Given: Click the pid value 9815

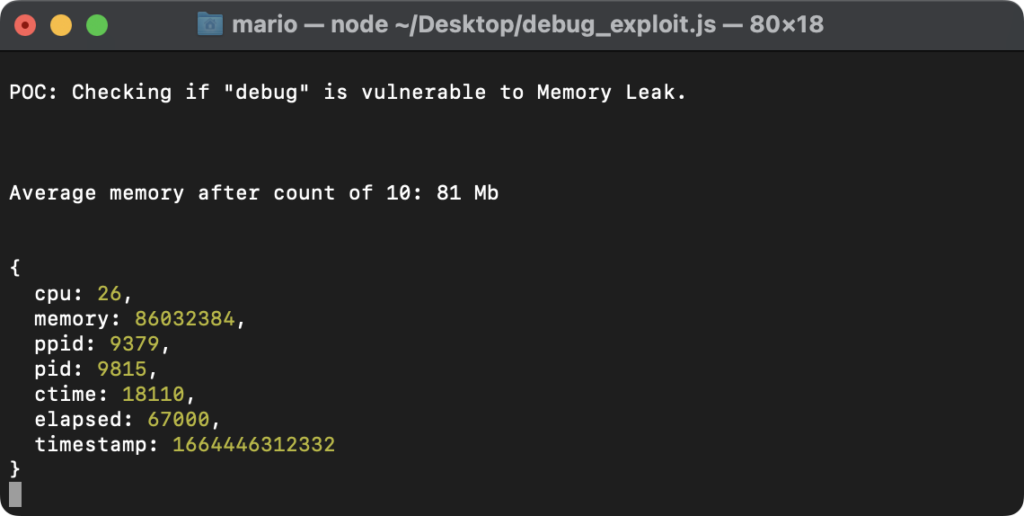Looking at the screenshot, I should coord(122,369).
